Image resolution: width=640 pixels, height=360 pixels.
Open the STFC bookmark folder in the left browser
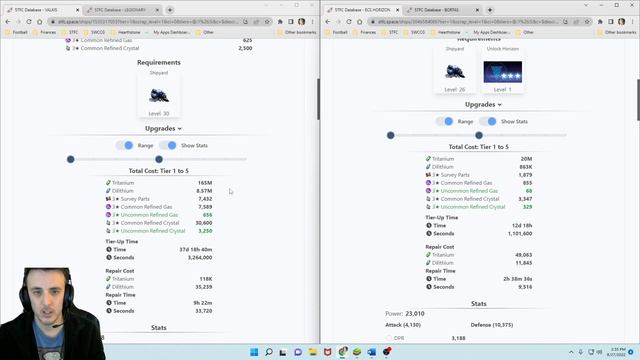[70, 32]
